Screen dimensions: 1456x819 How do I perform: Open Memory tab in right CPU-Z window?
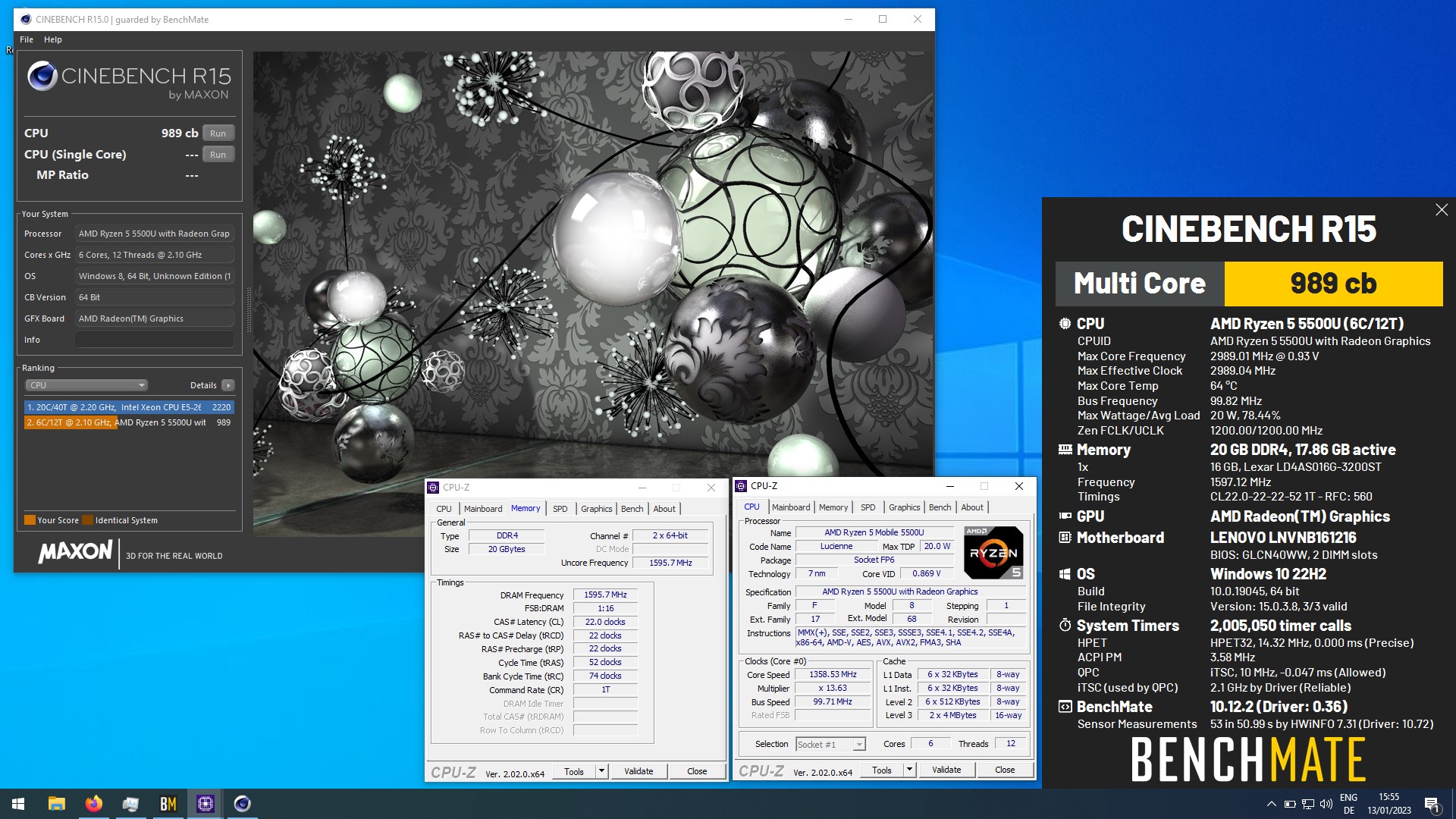click(833, 507)
